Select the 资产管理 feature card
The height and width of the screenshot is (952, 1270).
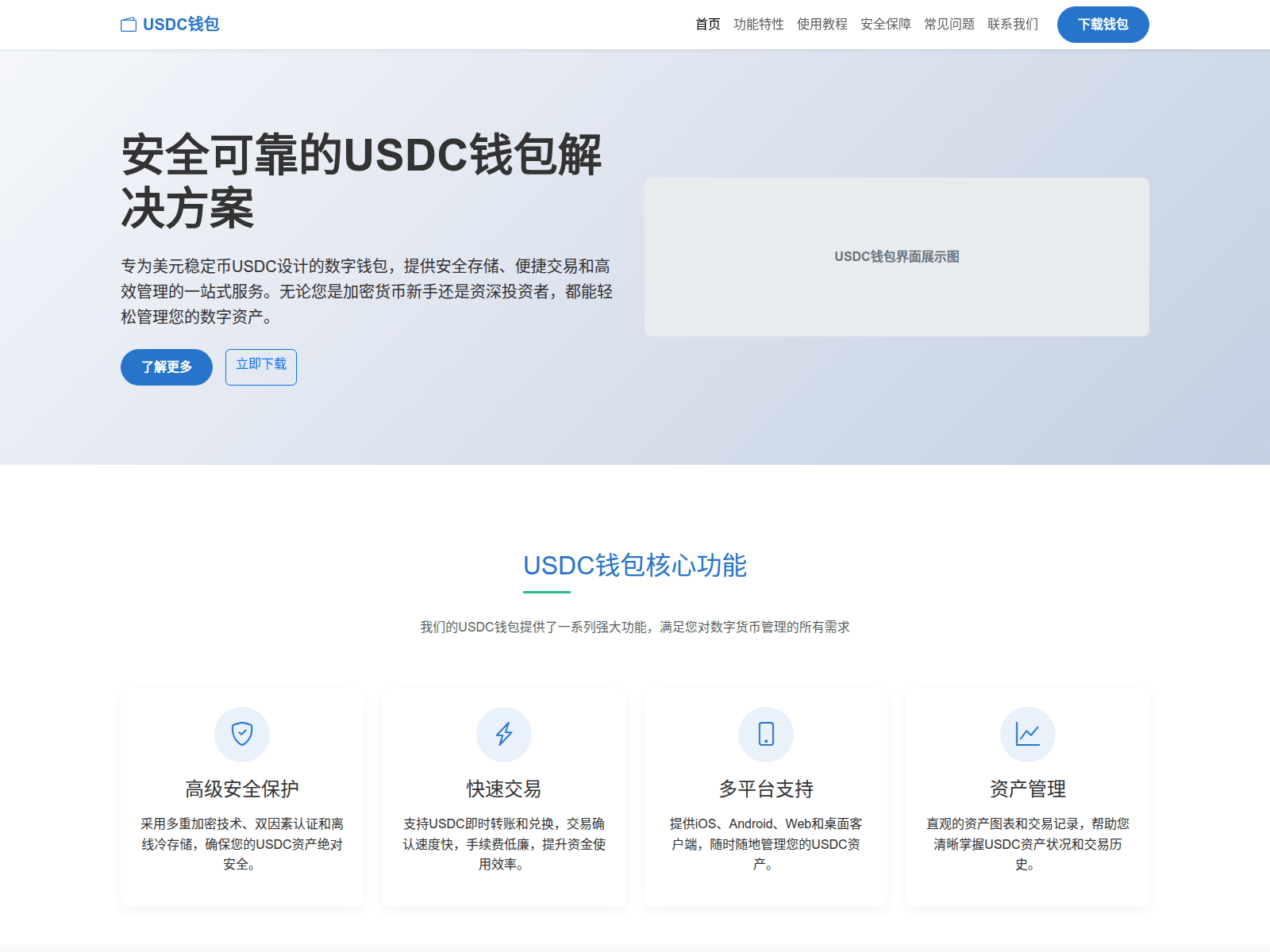(x=1027, y=796)
